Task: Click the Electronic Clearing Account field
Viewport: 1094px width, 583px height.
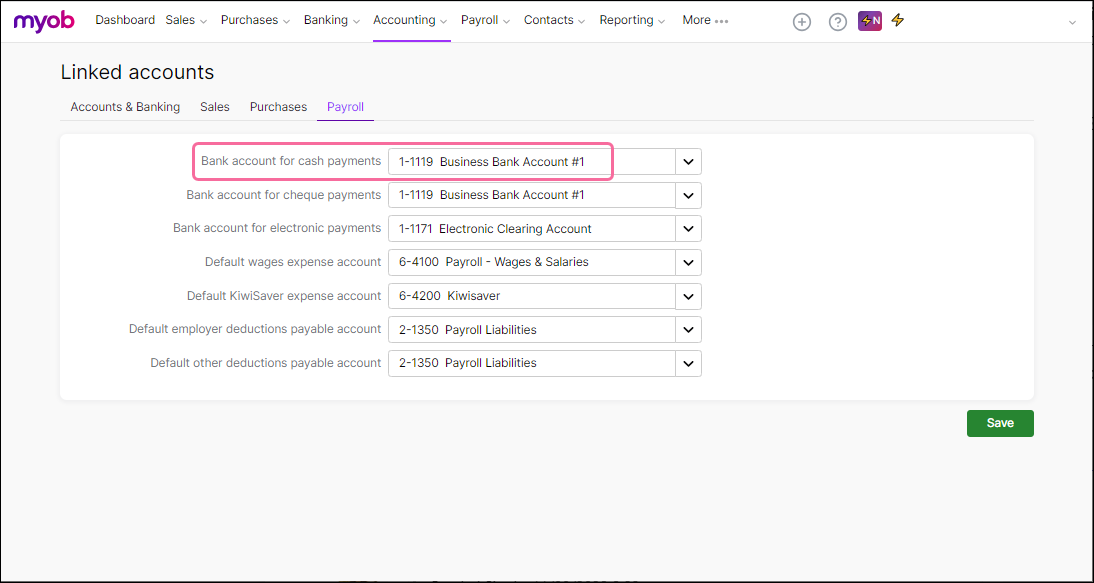Action: point(532,229)
